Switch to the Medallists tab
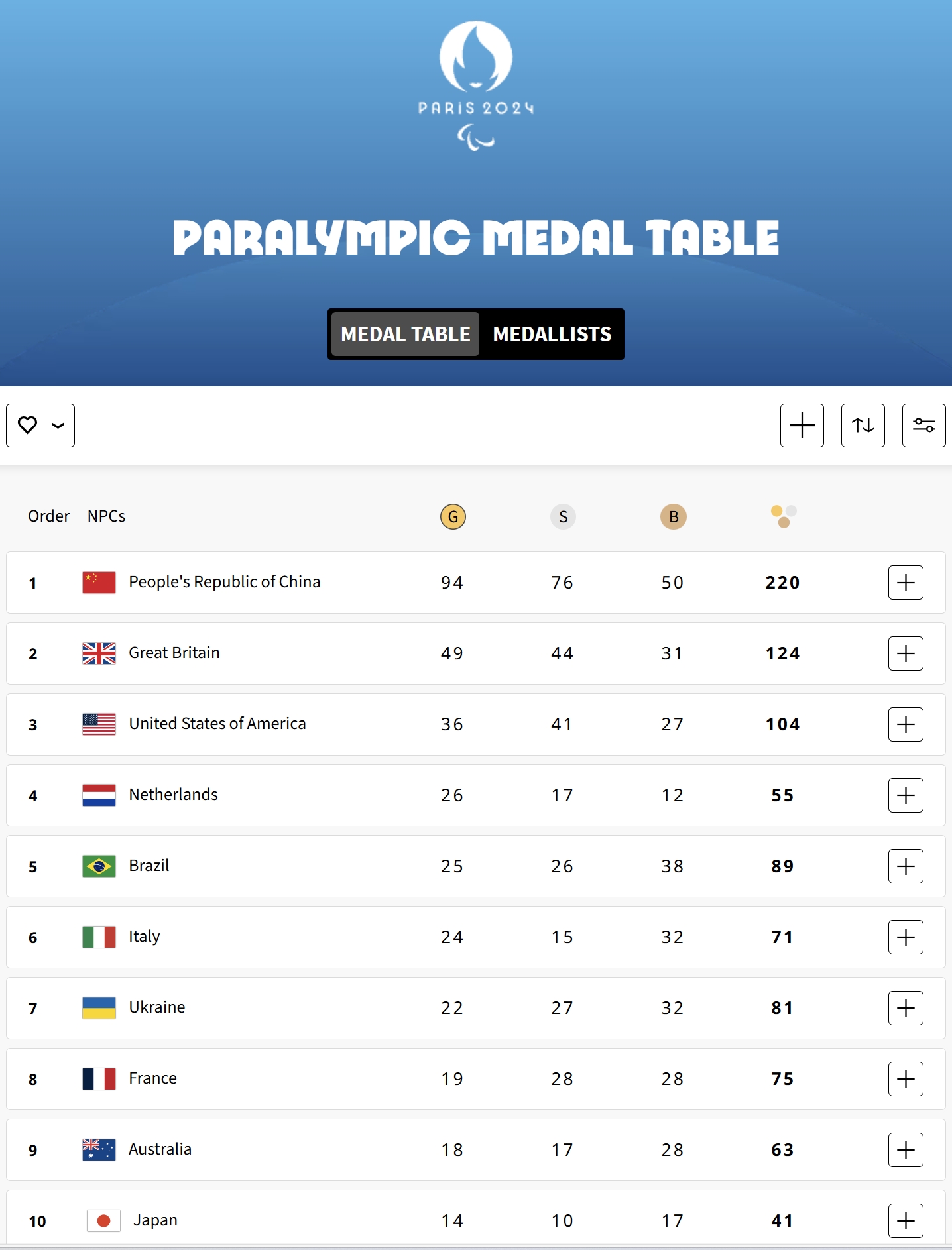952x1250 pixels. click(x=552, y=334)
